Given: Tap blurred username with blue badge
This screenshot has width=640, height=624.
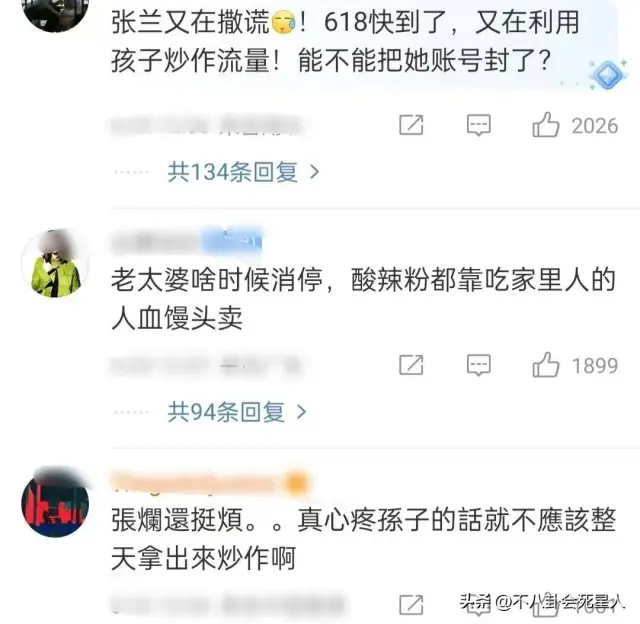Looking at the screenshot, I should pos(187,242).
